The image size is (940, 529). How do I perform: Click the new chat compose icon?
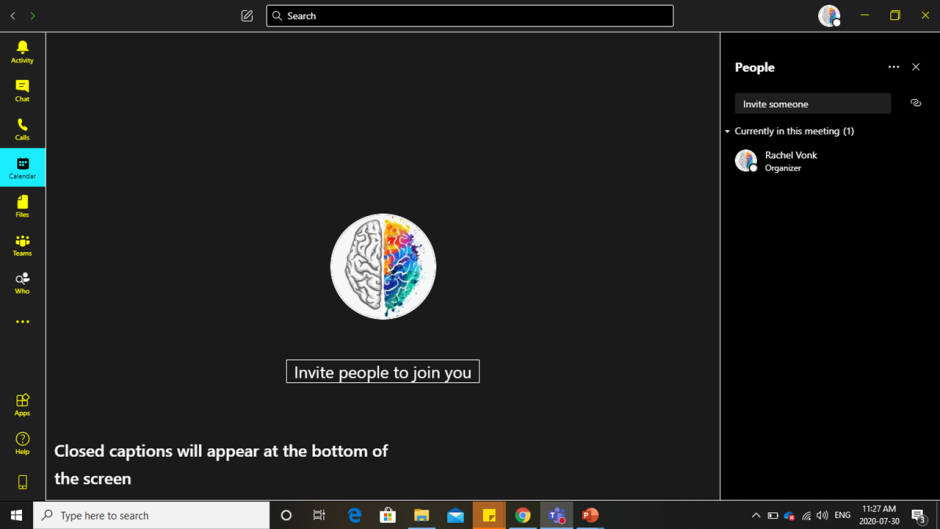tap(247, 16)
